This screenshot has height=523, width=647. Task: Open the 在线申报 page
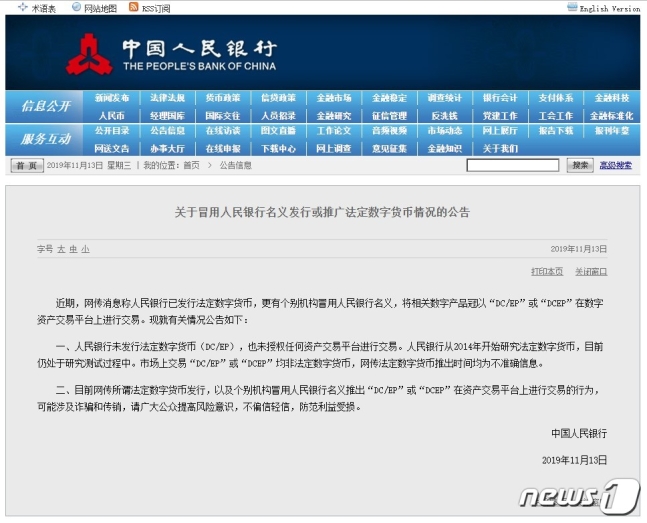[223, 149]
